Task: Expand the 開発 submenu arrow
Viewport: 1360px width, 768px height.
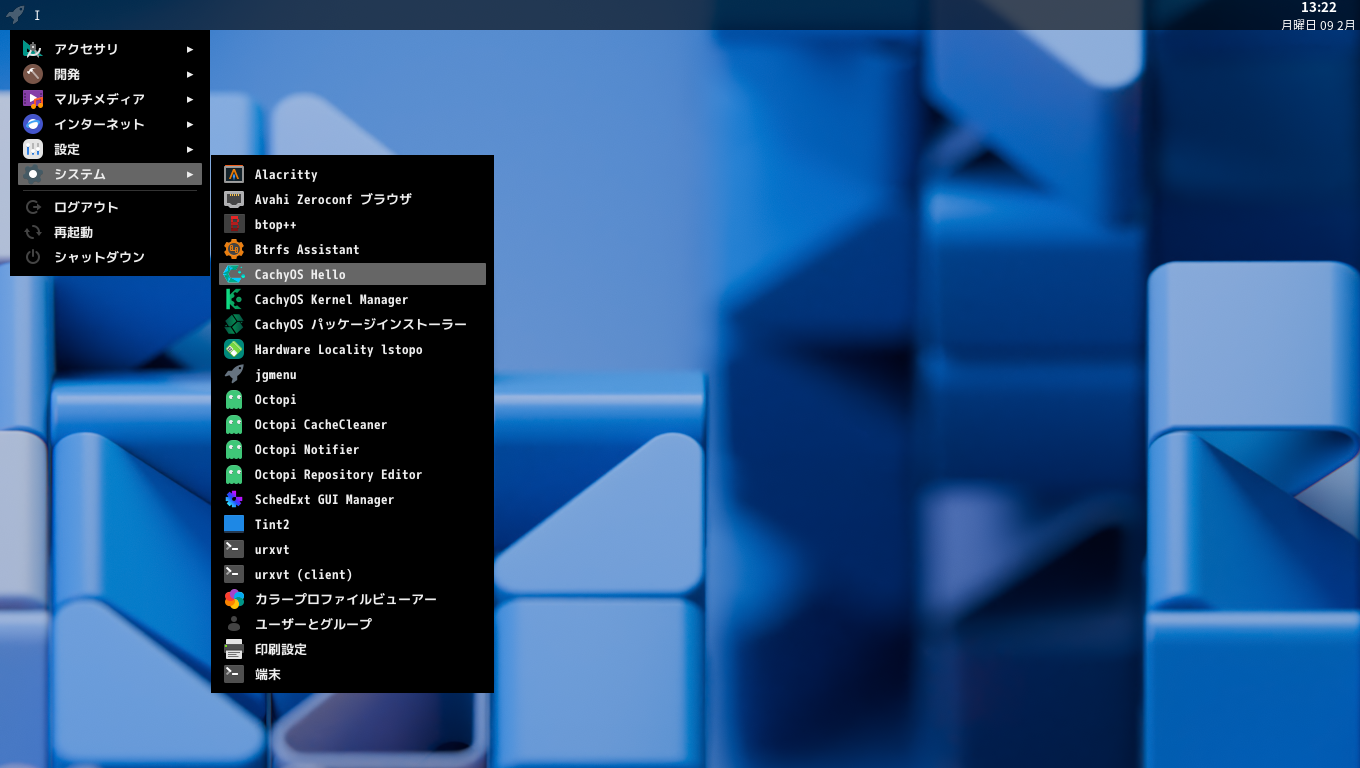Action: tap(190, 74)
